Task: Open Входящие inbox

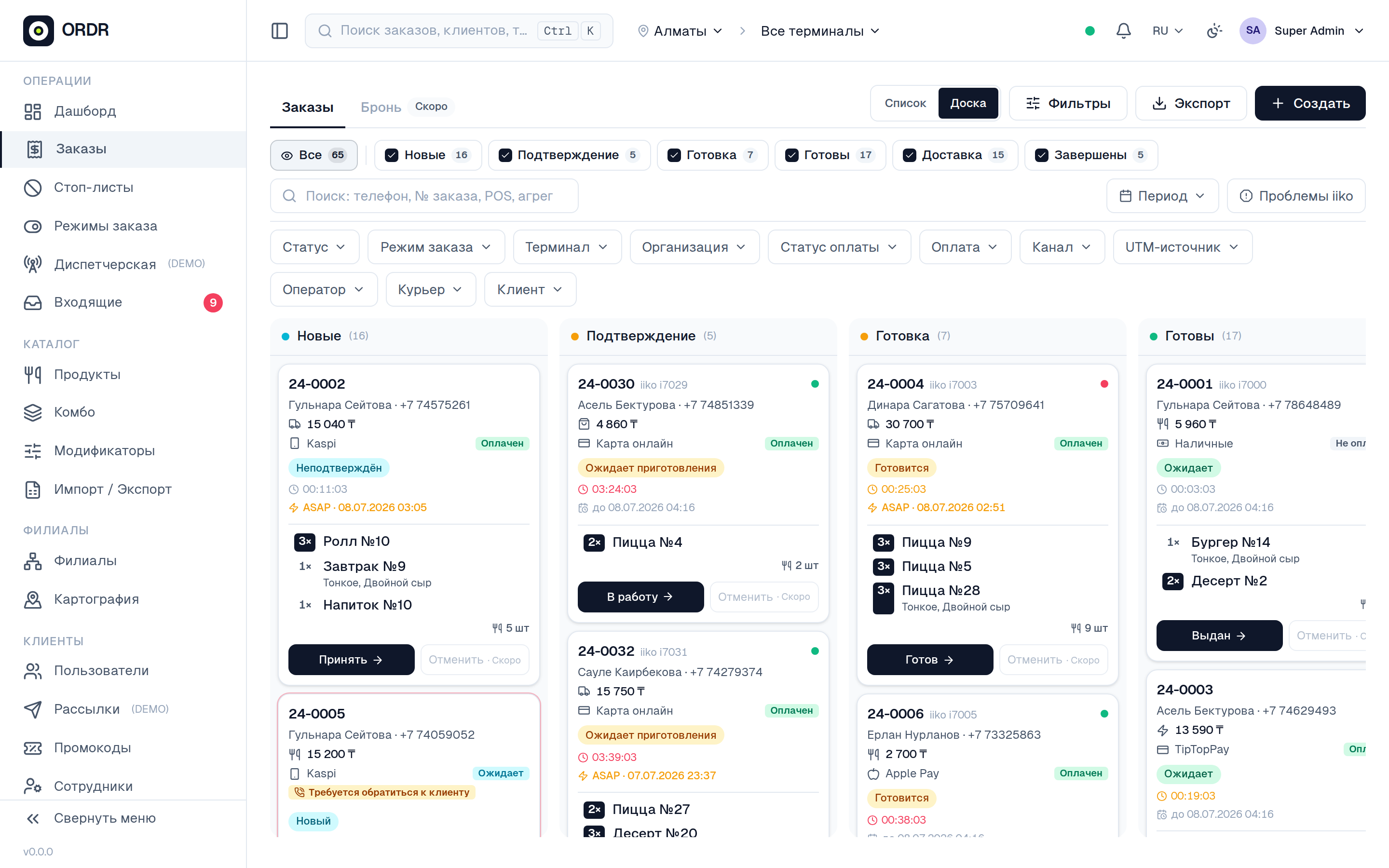Action: (88, 302)
